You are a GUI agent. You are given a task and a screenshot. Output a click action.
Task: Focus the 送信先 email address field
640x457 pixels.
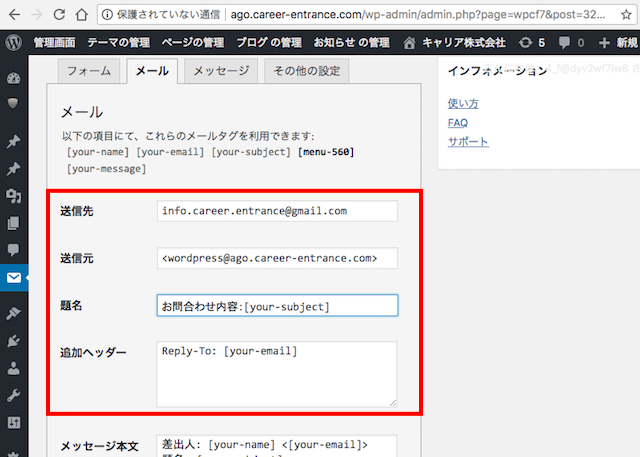(277, 211)
